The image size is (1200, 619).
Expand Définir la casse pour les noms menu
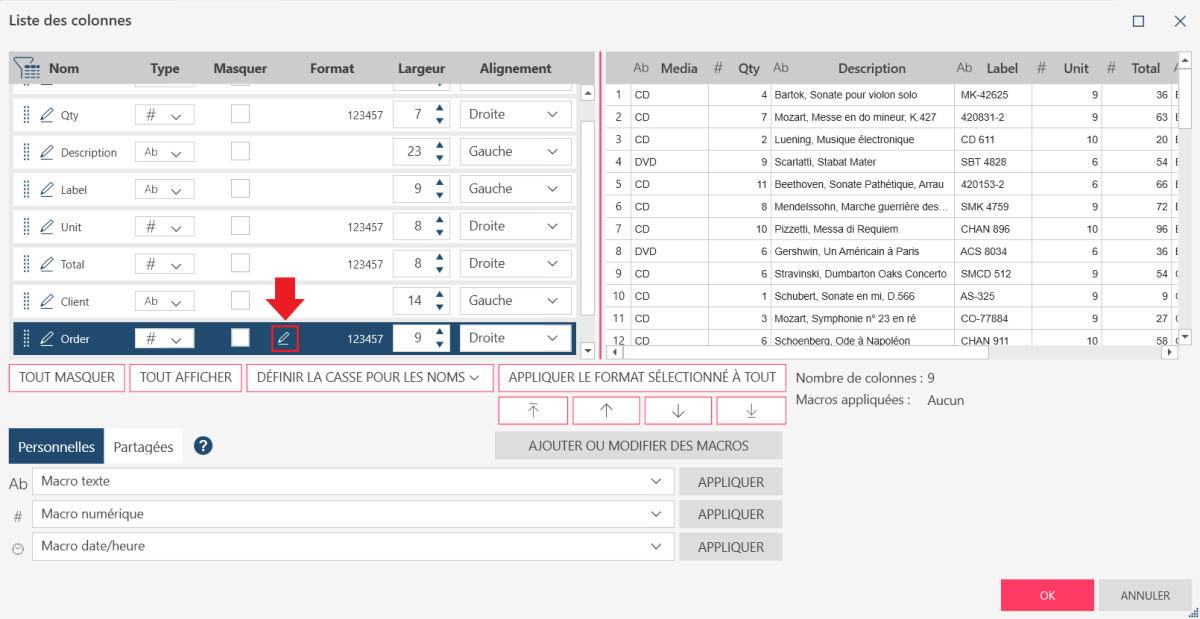click(x=370, y=377)
